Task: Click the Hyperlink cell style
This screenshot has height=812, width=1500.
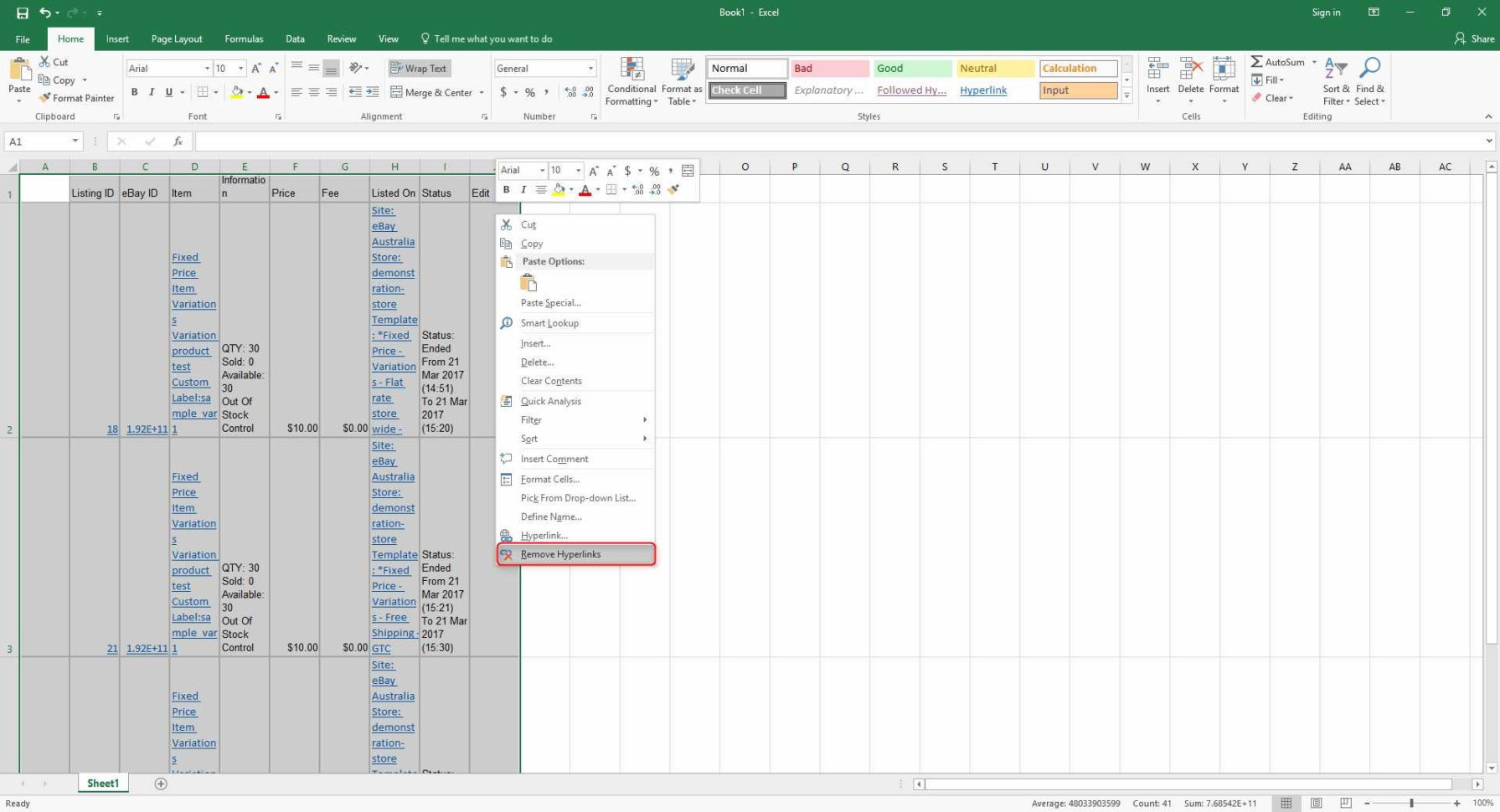Action: click(x=982, y=90)
